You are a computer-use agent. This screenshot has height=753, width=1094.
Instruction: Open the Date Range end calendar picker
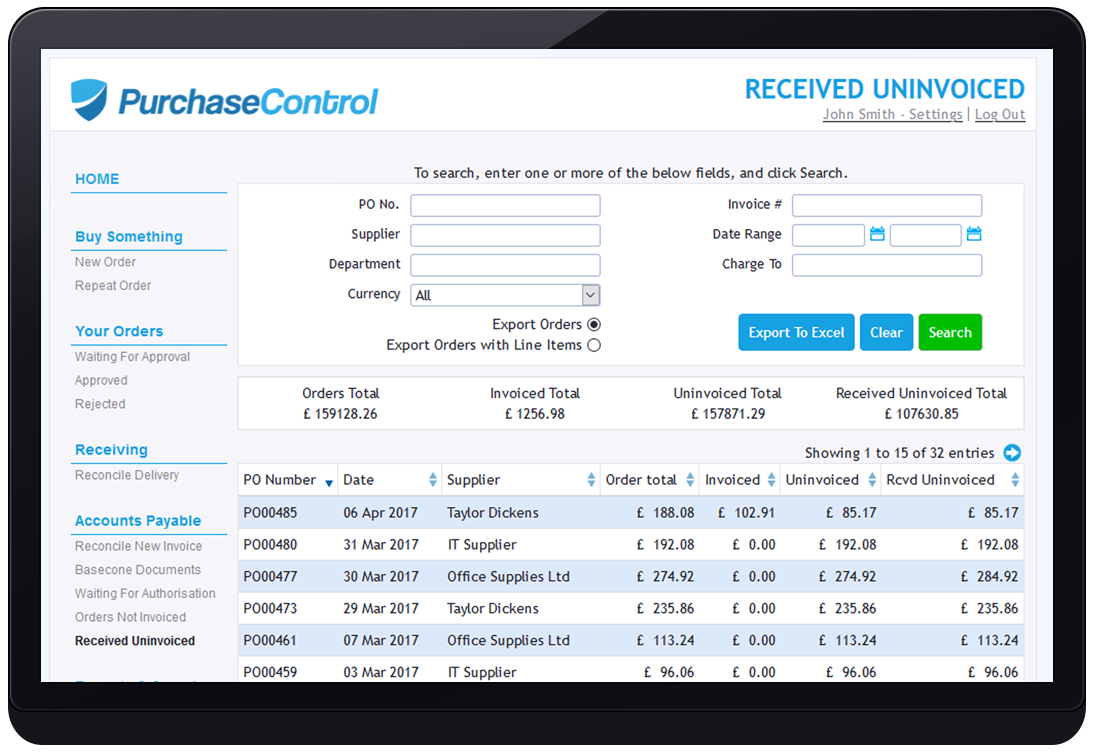click(974, 234)
